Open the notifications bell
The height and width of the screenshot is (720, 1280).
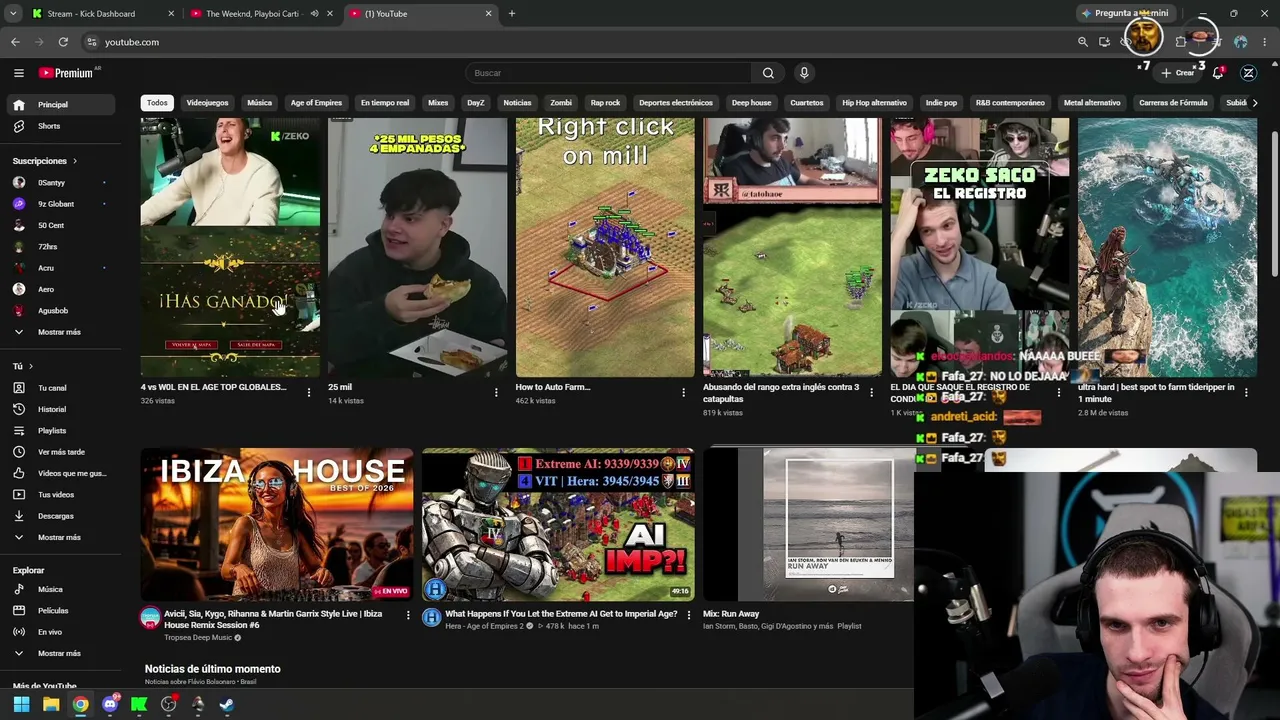click(x=1218, y=73)
